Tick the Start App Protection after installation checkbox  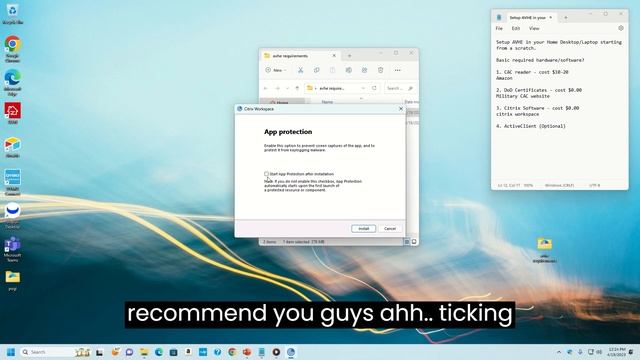tap(266, 174)
